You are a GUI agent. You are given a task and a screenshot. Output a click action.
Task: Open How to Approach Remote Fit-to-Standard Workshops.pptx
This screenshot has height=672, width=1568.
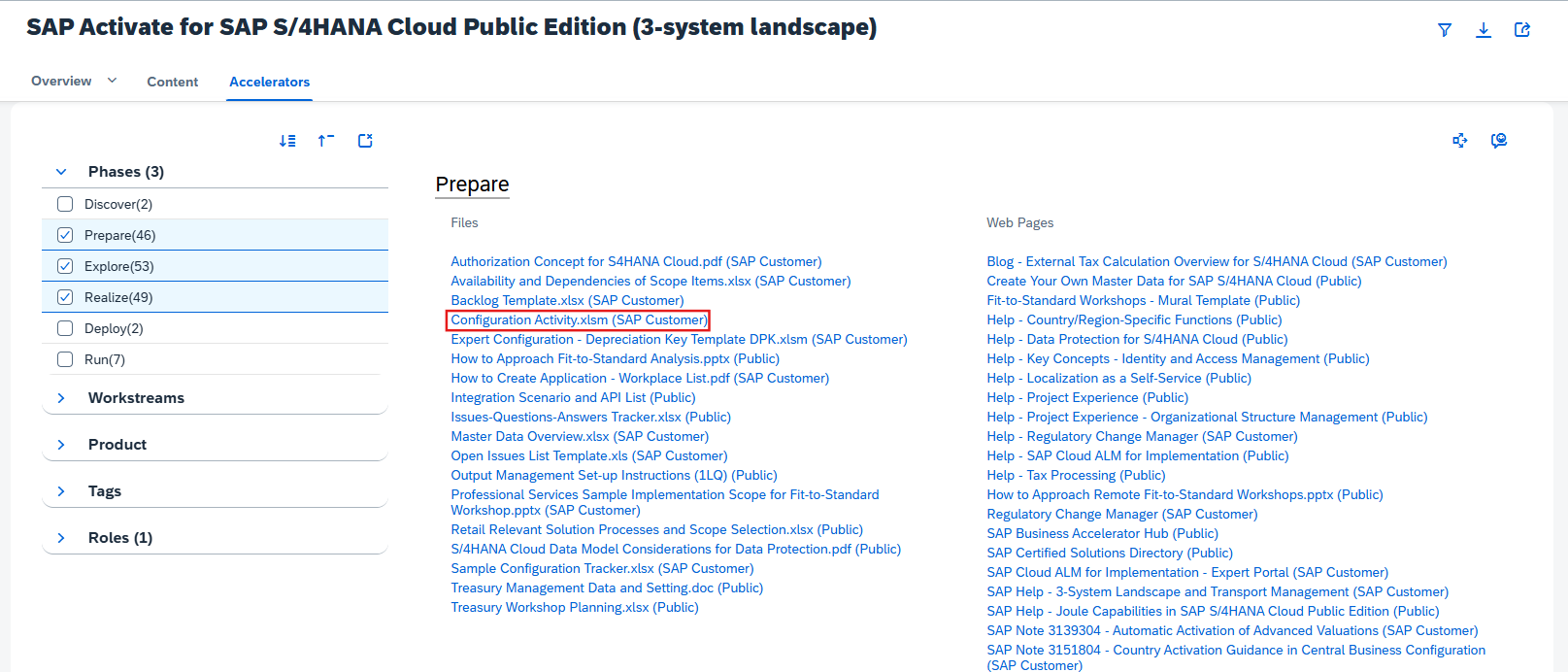tap(1184, 494)
